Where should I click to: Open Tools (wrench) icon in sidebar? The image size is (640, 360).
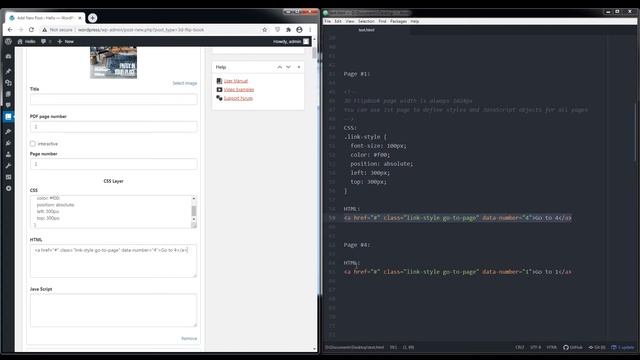point(8,166)
